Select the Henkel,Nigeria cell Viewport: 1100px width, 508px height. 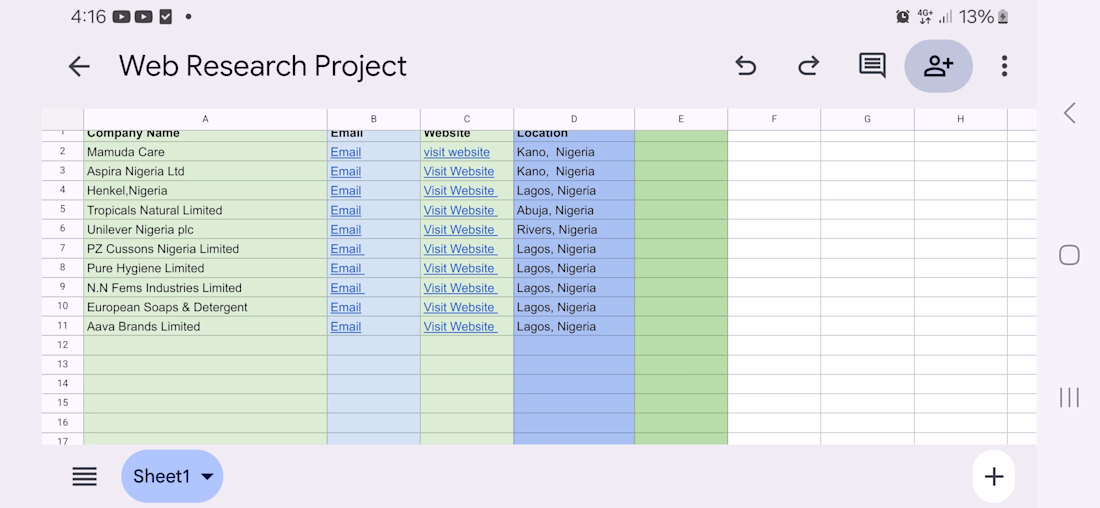point(206,191)
